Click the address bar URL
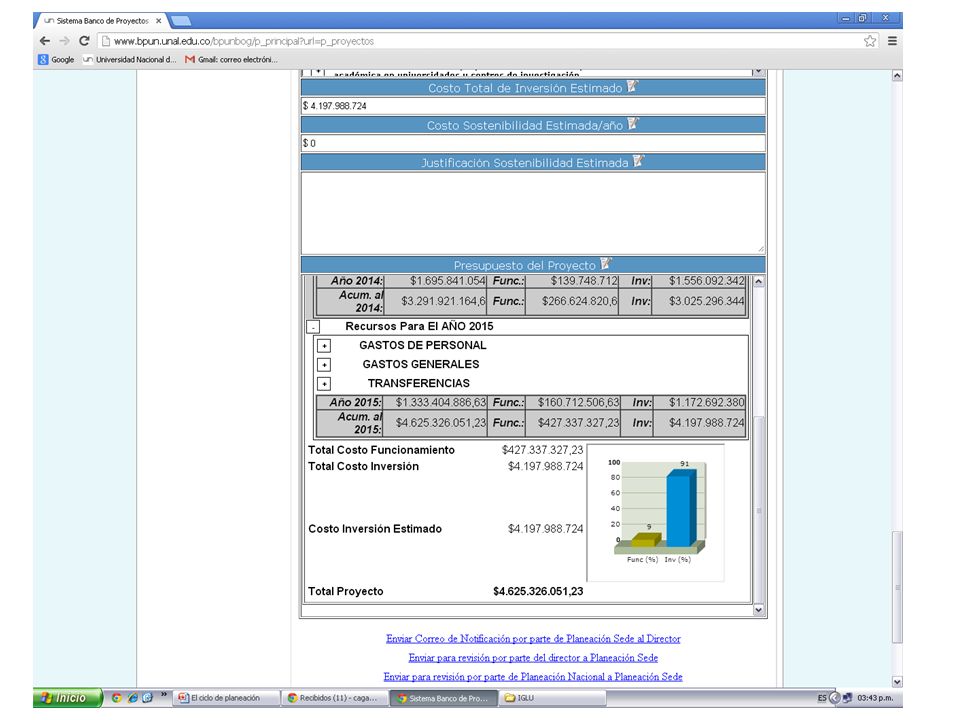960x720 pixels. point(244,41)
